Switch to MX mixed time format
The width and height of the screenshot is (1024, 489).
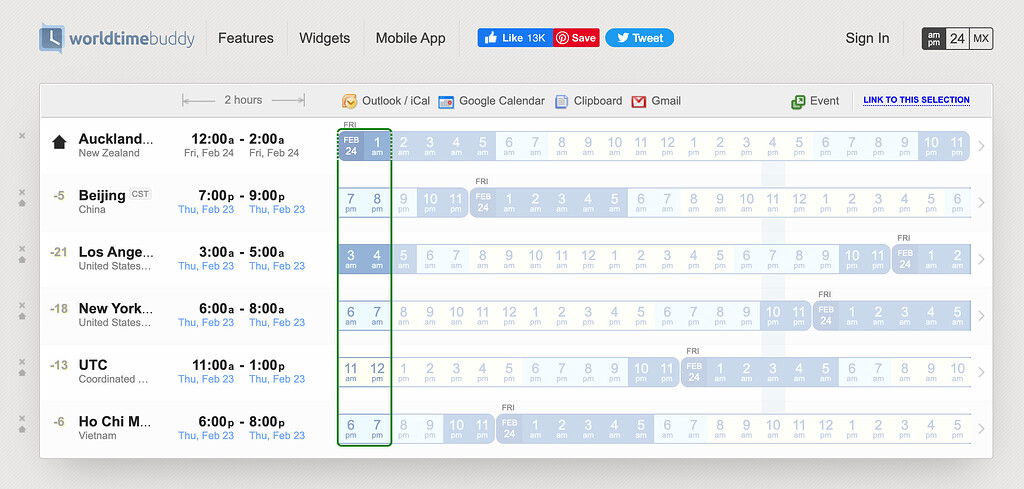pos(981,39)
